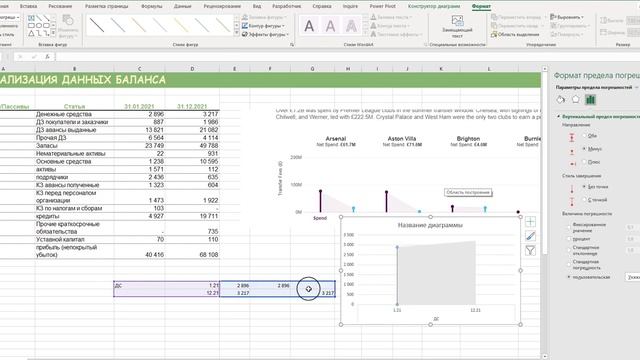Click the Замещающий текст (Alt Text) icon
The image size is (640, 360).
coord(457,21)
